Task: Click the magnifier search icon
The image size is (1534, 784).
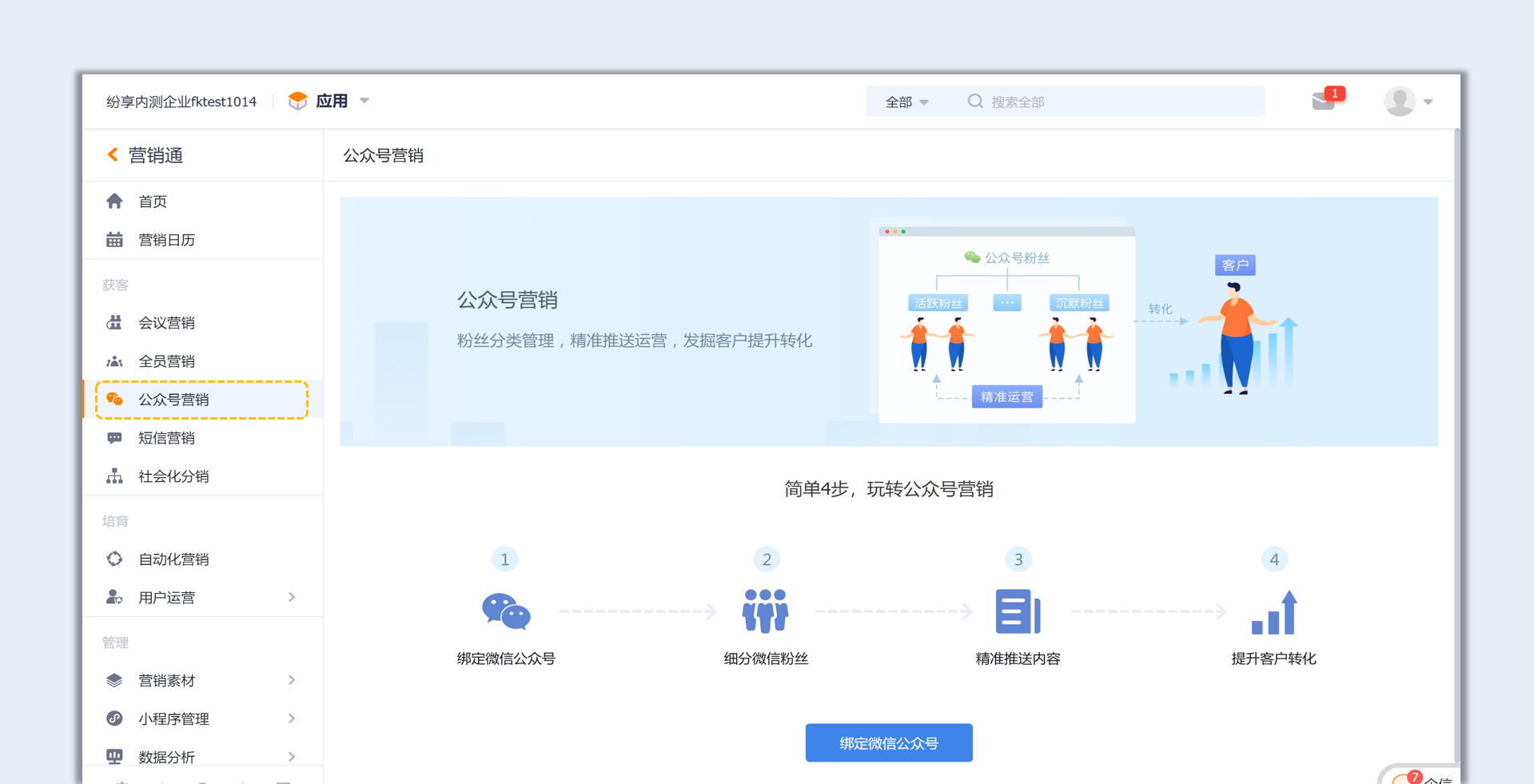Action: pos(975,101)
